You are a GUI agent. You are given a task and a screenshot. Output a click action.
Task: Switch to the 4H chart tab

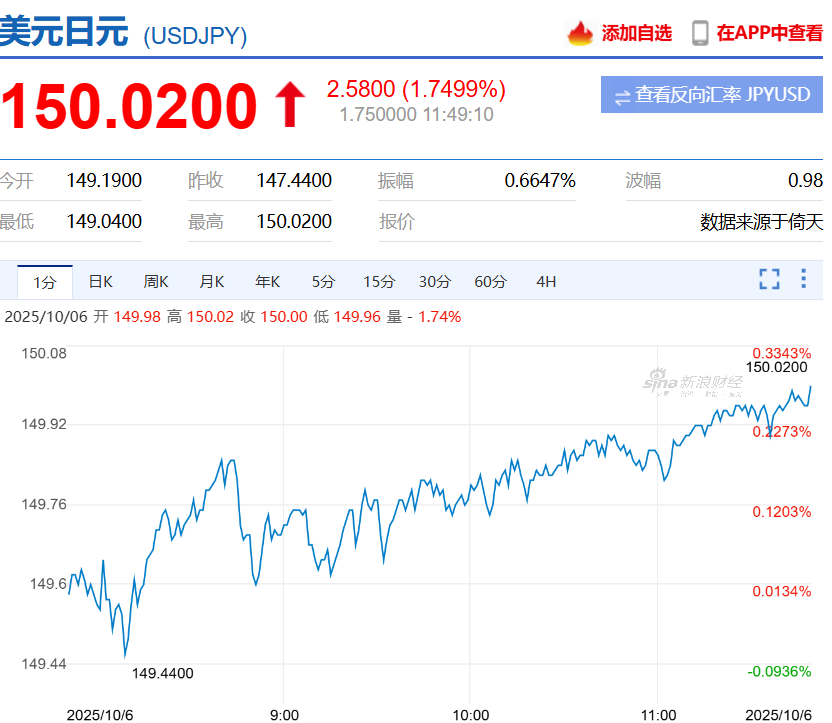546,282
